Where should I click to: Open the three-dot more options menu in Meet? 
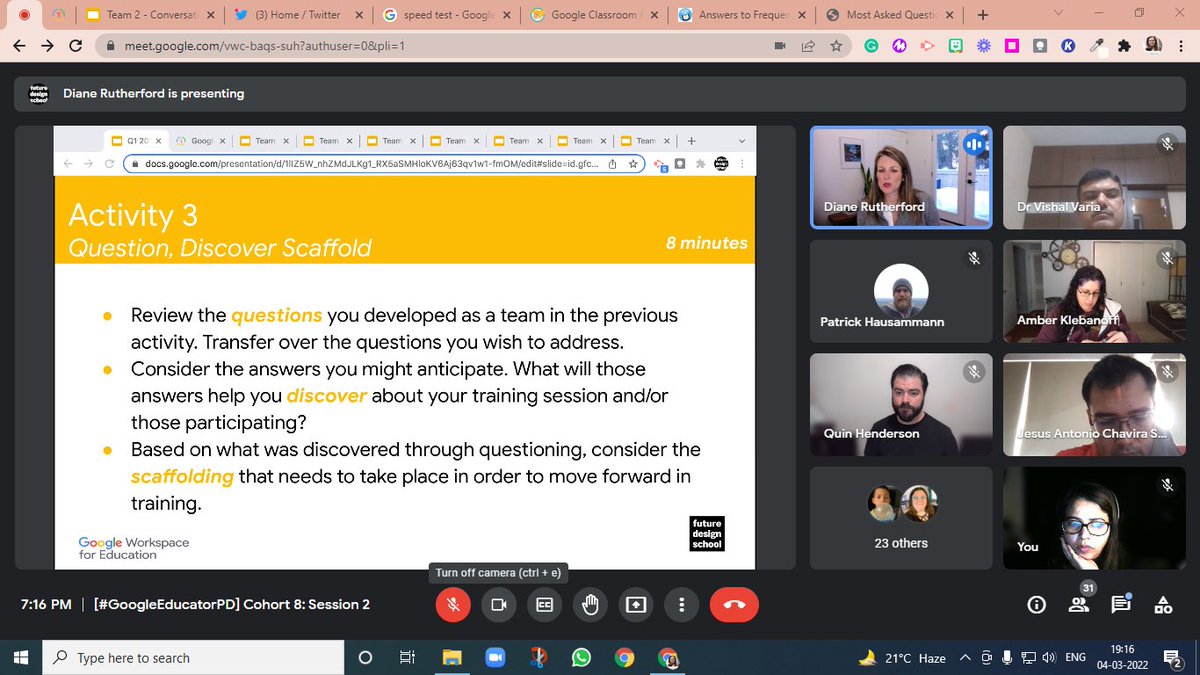[x=681, y=604]
